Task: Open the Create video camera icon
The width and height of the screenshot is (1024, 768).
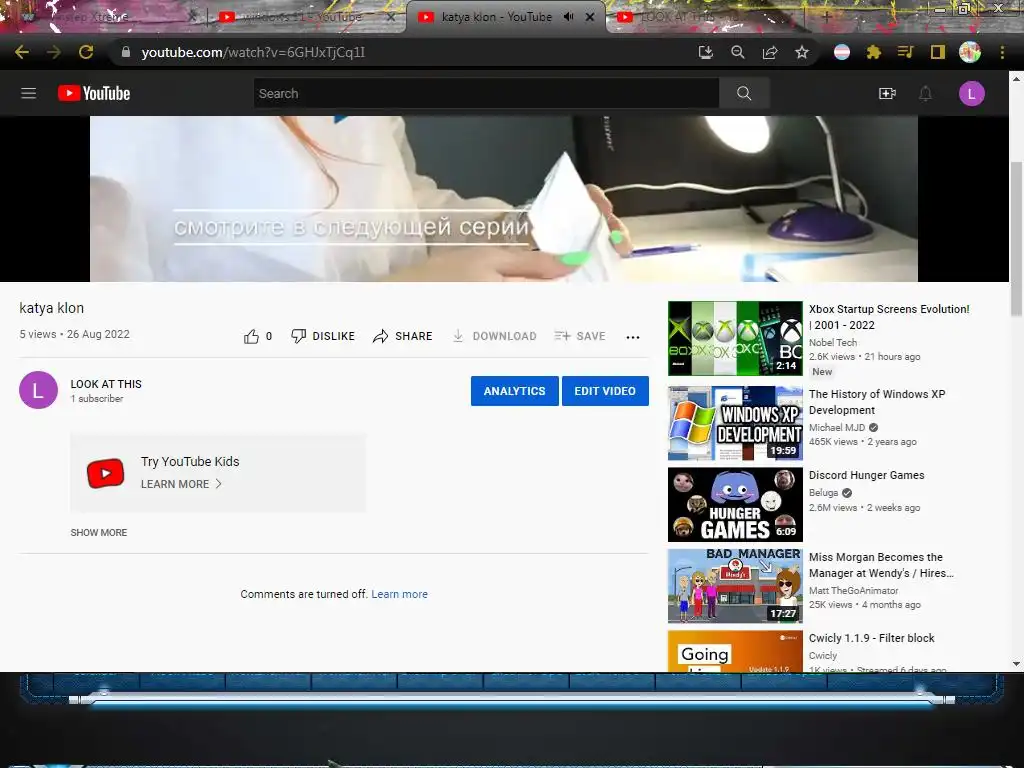Action: coord(887,93)
